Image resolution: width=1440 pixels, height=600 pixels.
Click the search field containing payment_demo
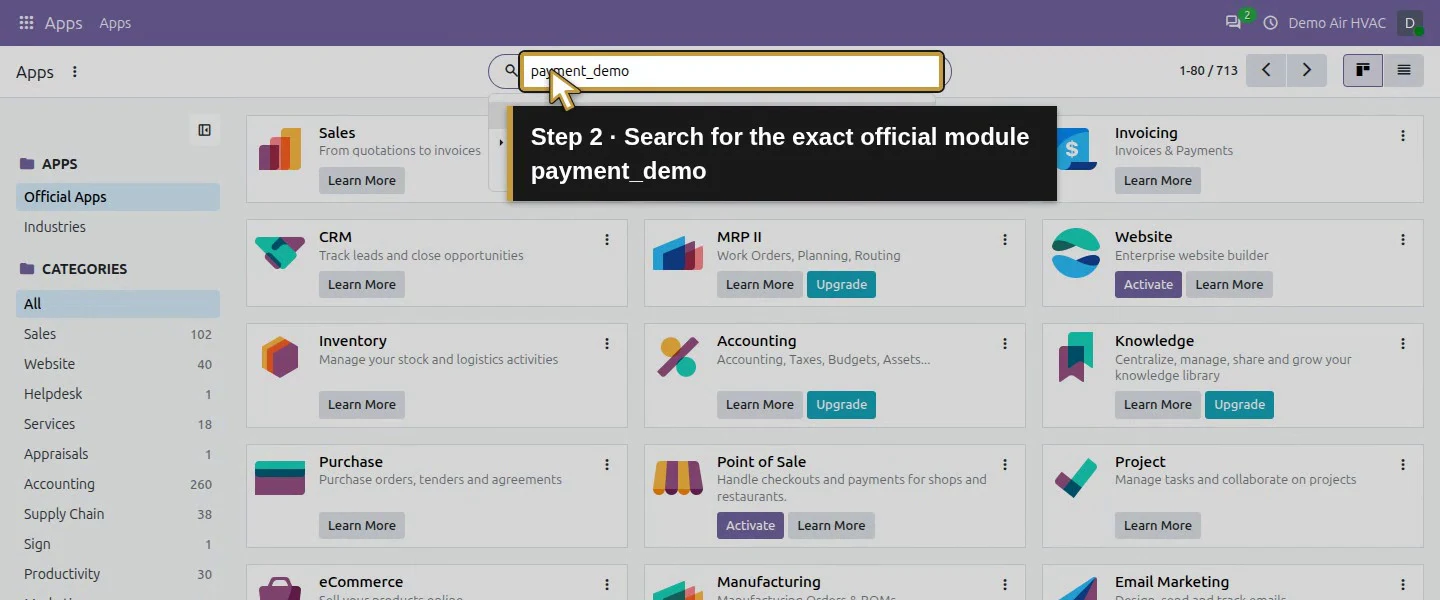coord(731,71)
